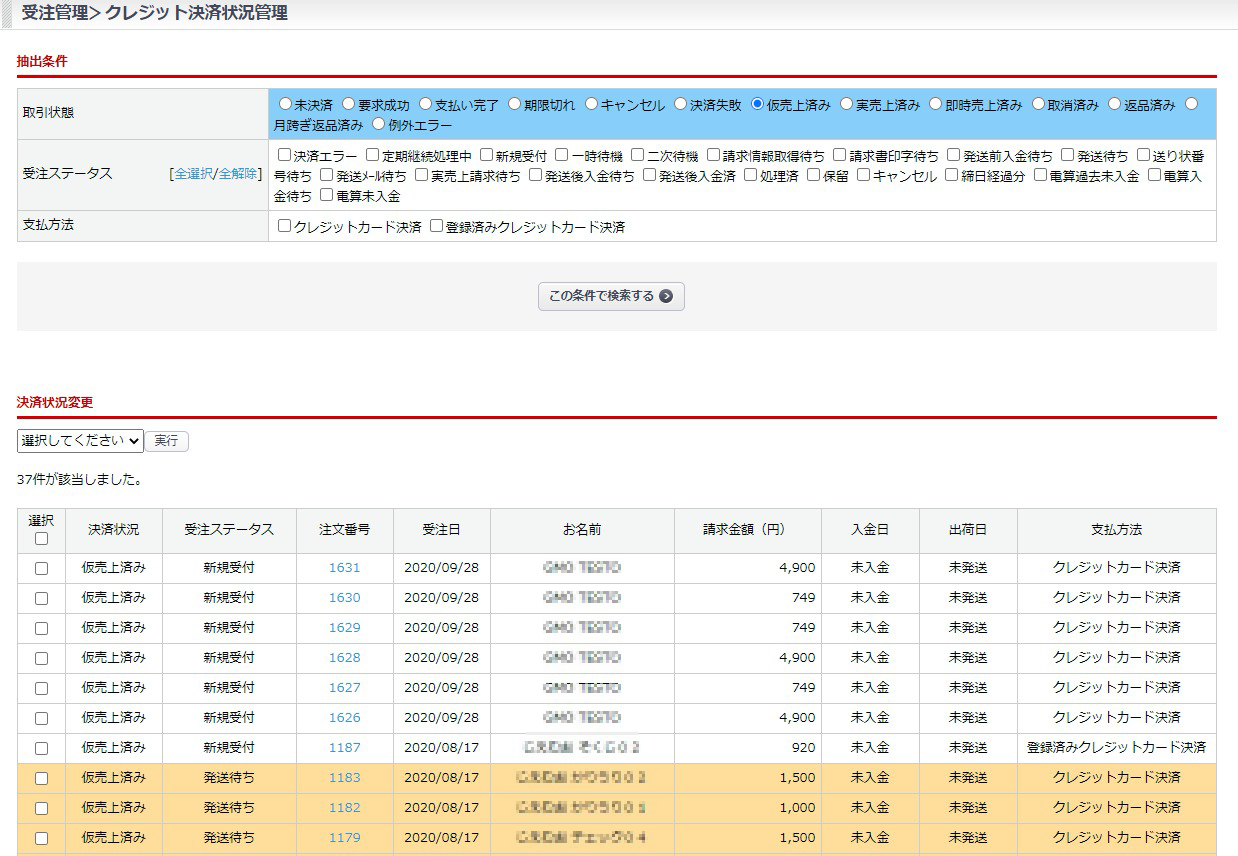Screen dimensions: 1238x856
Task: Click the 全解除 link
Action: (x=238, y=174)
